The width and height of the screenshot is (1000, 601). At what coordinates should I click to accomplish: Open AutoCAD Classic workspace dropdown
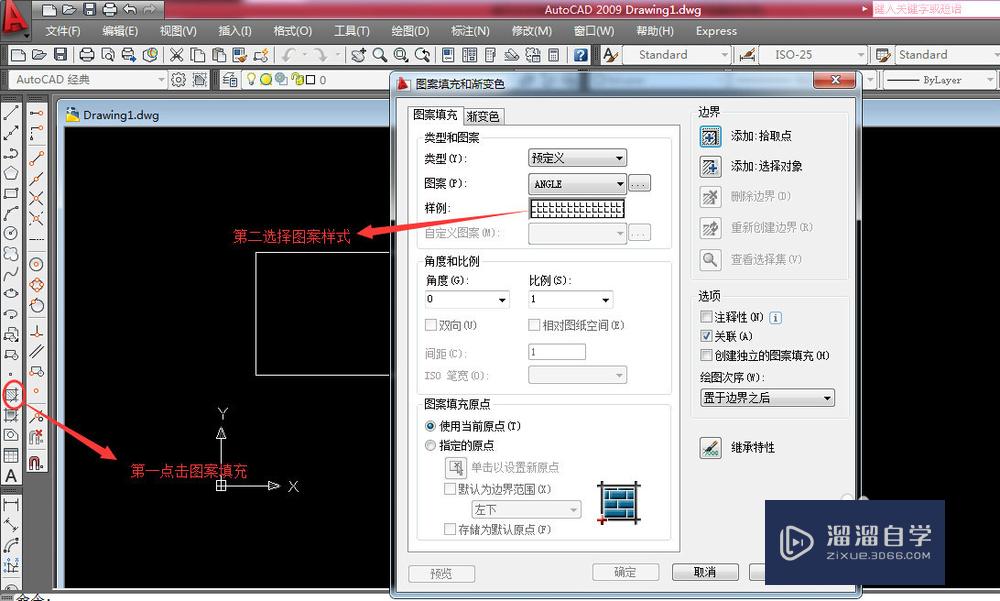[x=88, y=80]
